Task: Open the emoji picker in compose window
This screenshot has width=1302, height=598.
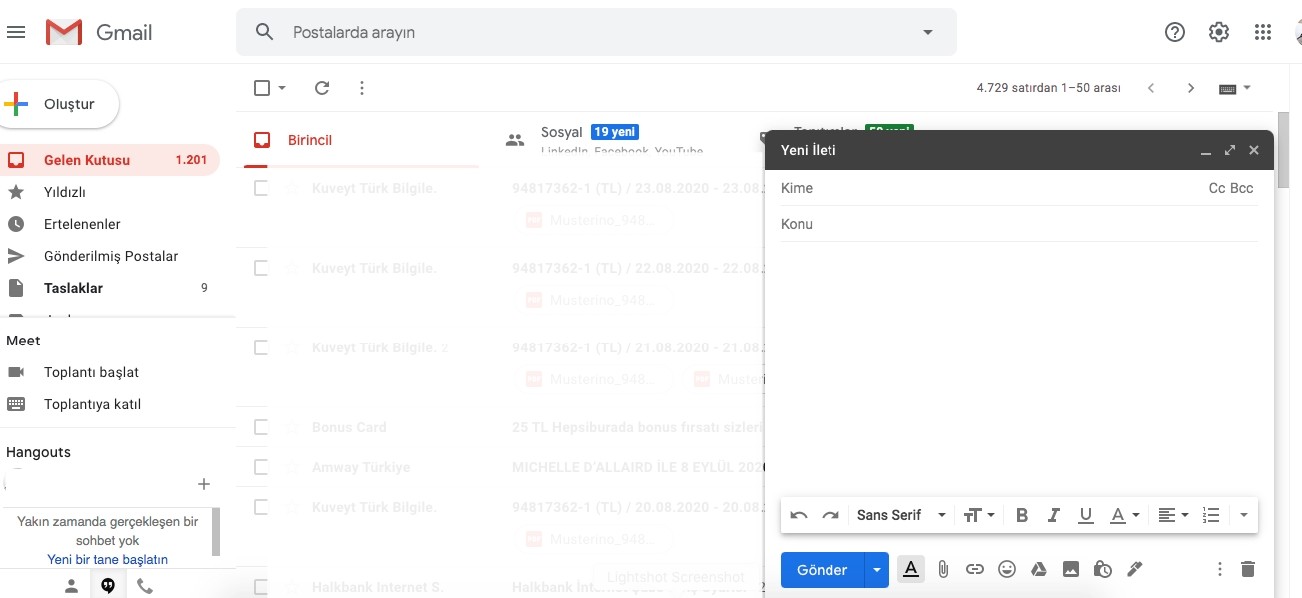Action: click(x=1007, y=570)
